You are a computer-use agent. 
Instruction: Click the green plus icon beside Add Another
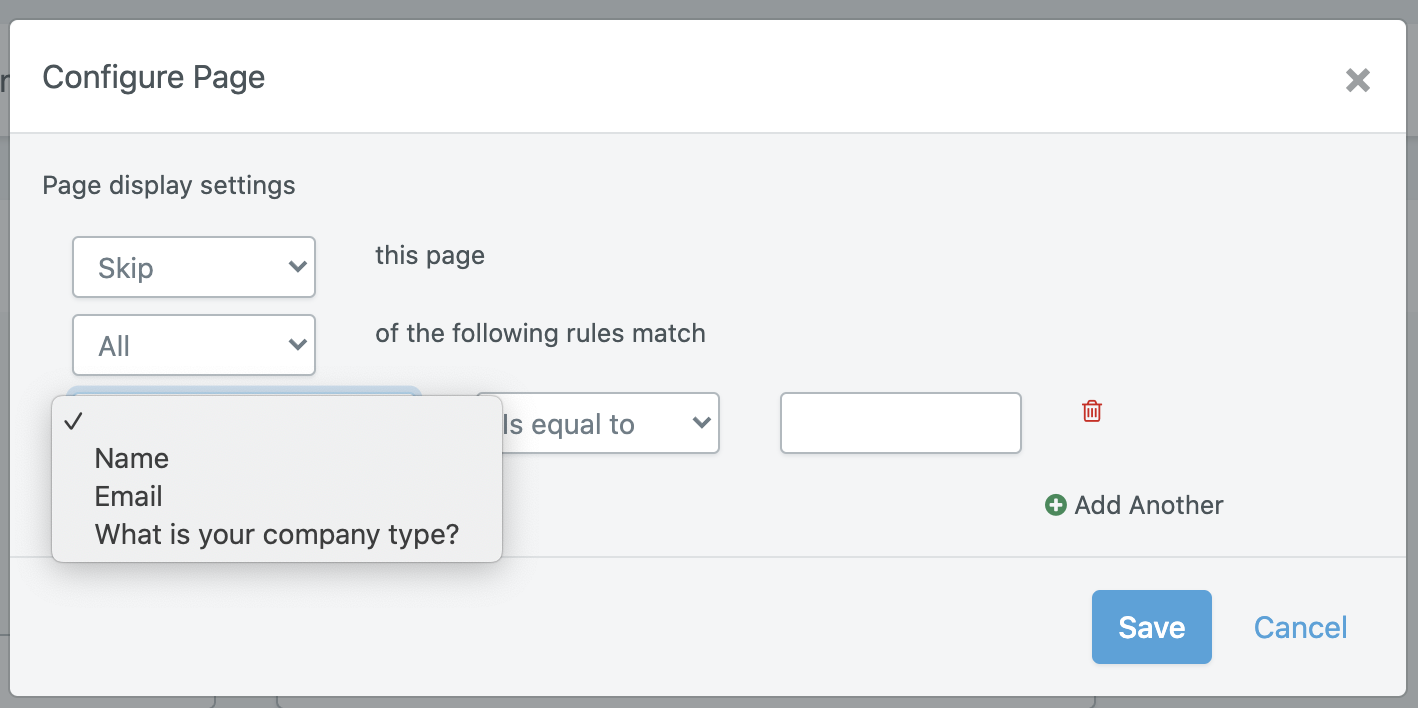pyautogui.click(x=1056, y=505)
